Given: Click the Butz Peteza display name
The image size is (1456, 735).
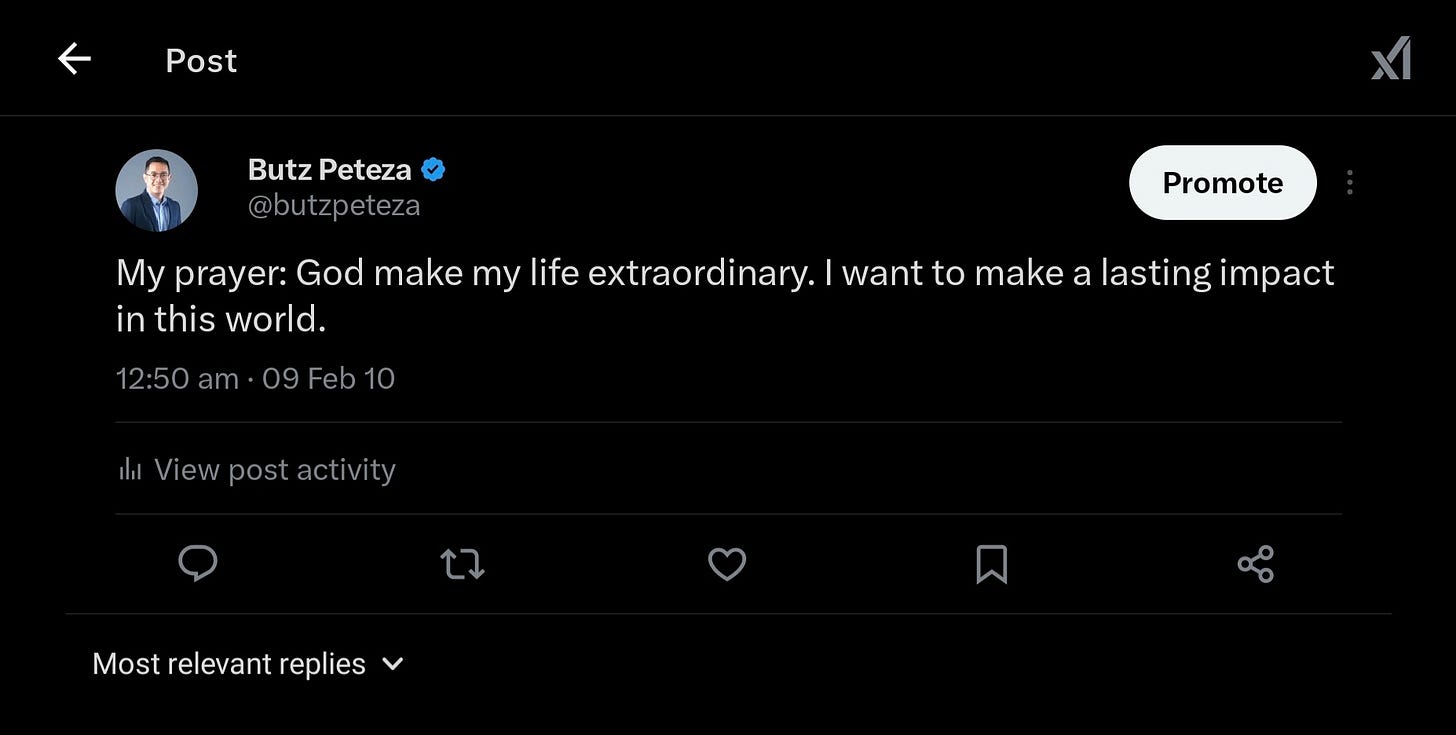Looking at the screenshot, I should pos(329,170).
